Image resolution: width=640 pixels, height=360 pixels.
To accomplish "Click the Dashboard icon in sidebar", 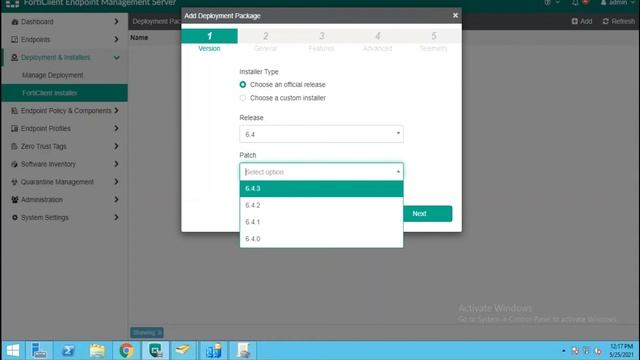I will (15, 22).
